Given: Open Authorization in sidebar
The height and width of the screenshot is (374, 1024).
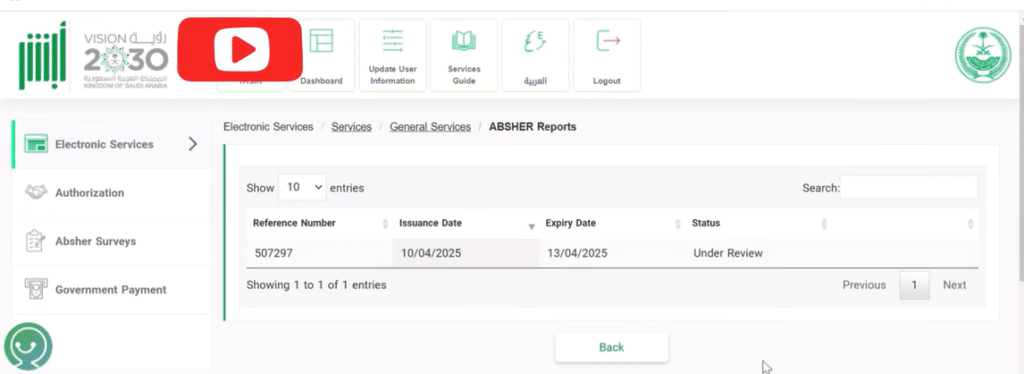Looking at the screenshot, I should point(112,193).
